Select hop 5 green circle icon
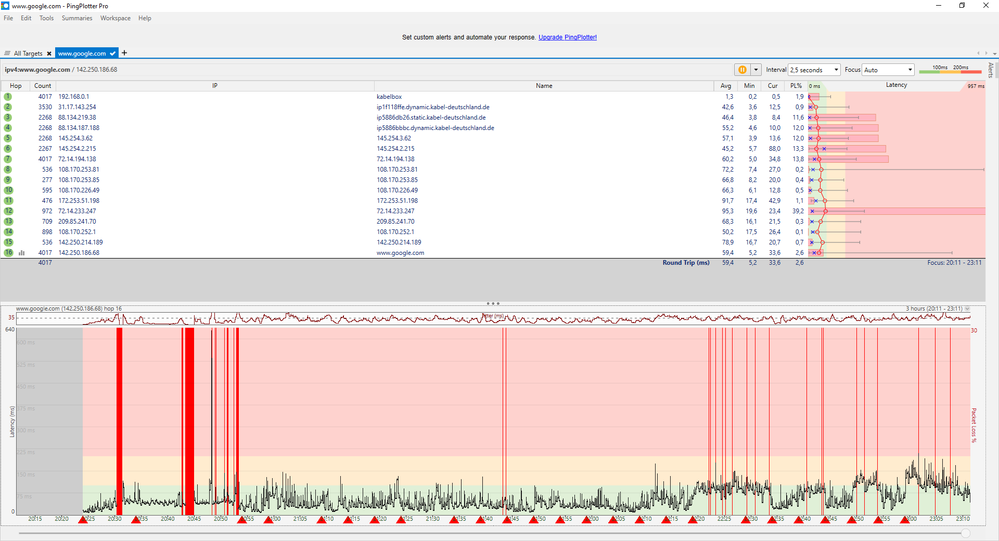Viewport: 999px width, 541px height. [8, 138]
